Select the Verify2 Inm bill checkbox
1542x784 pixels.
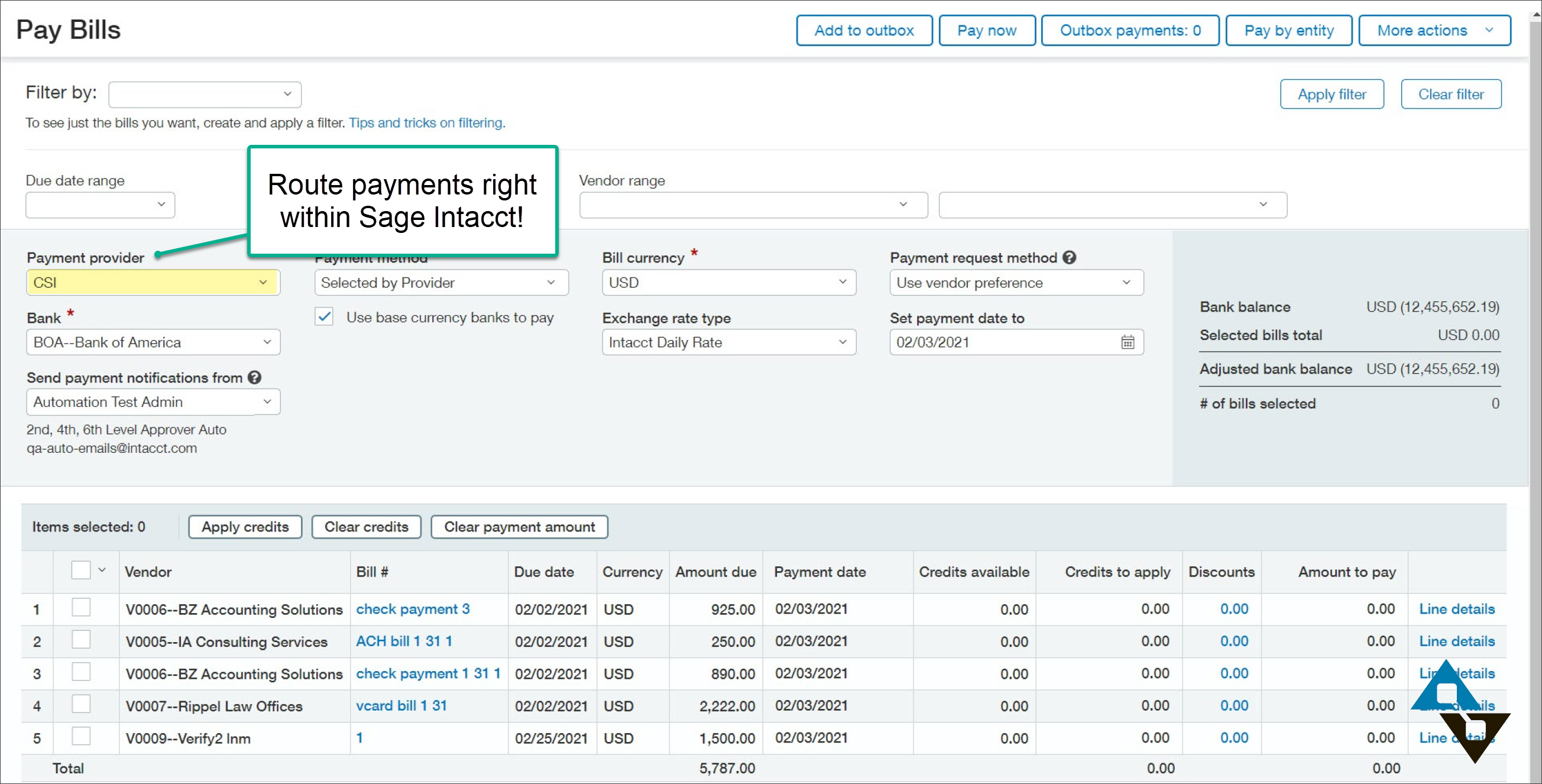click(x=81, y=737)
